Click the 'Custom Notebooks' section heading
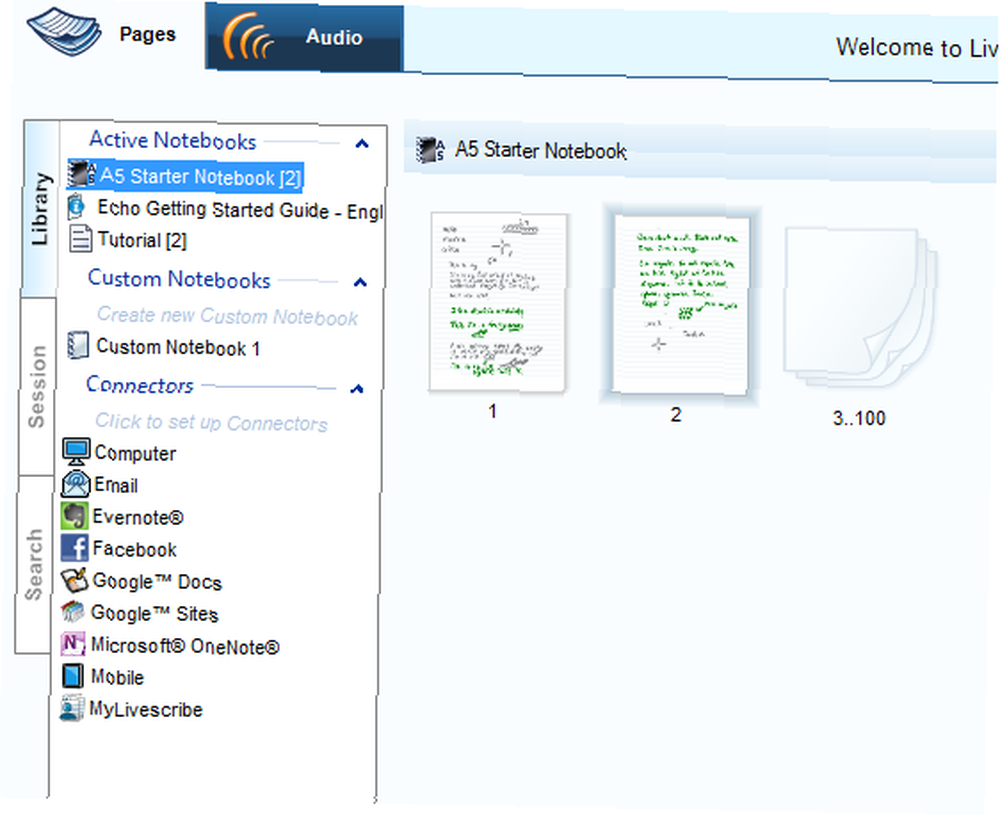 click(x=179, y=279)
